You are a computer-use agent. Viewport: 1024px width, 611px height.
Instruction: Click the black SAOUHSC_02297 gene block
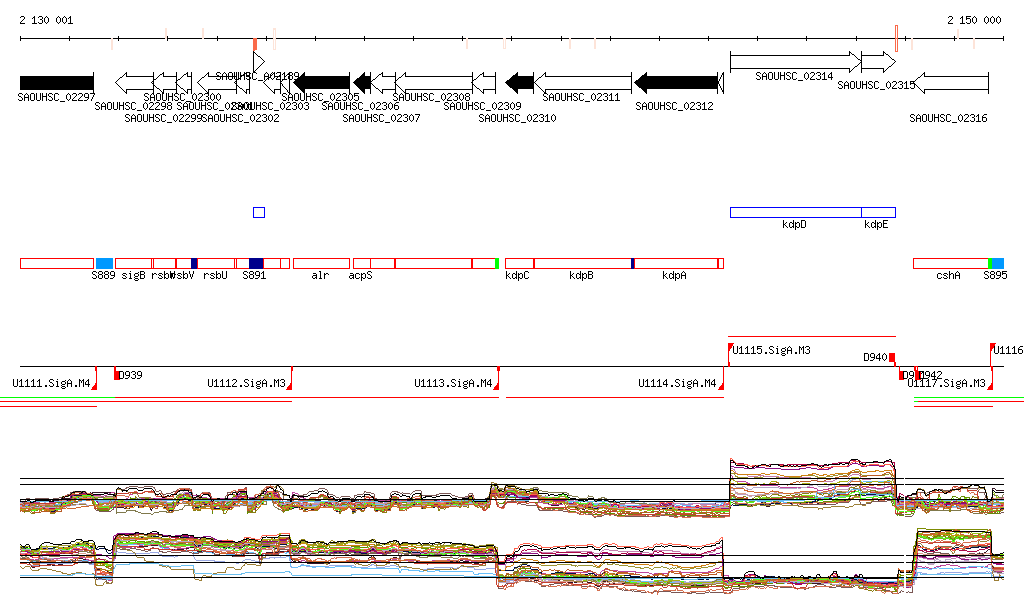[x=57, y=83]
